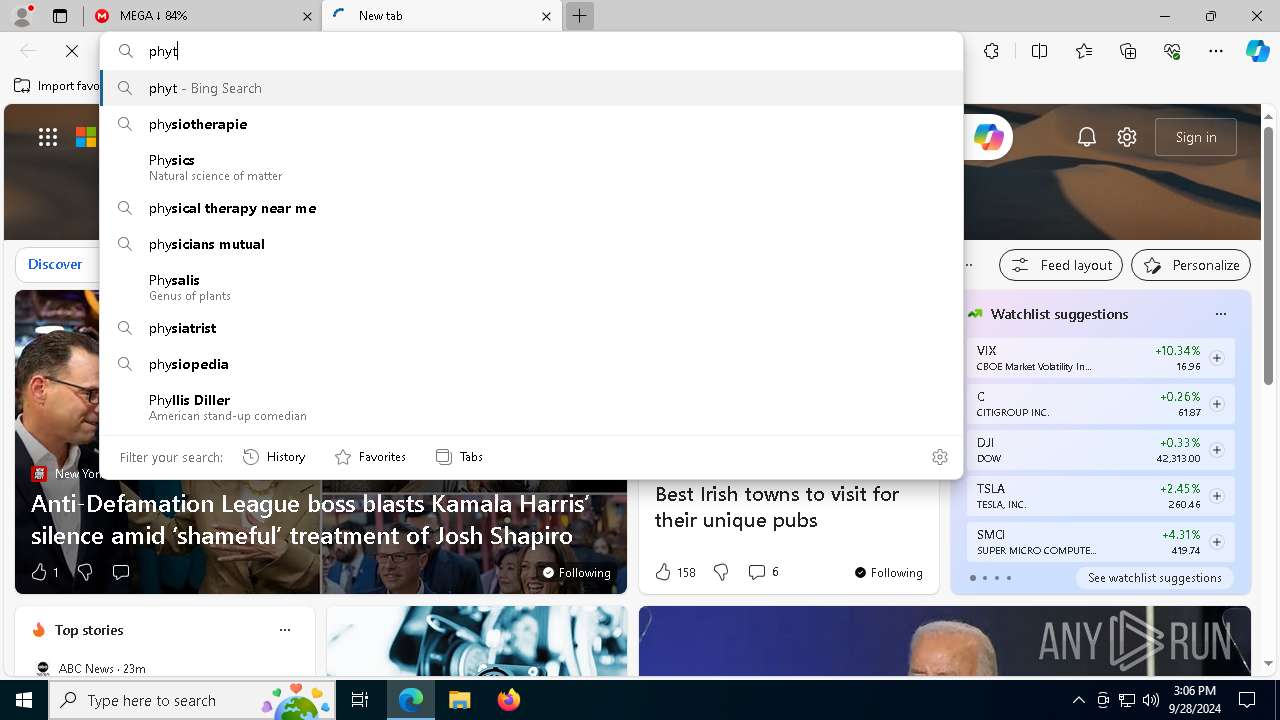This screenshot has height=720, width=1280.
Task: Open the page Copilot round button
Action: 988,137
